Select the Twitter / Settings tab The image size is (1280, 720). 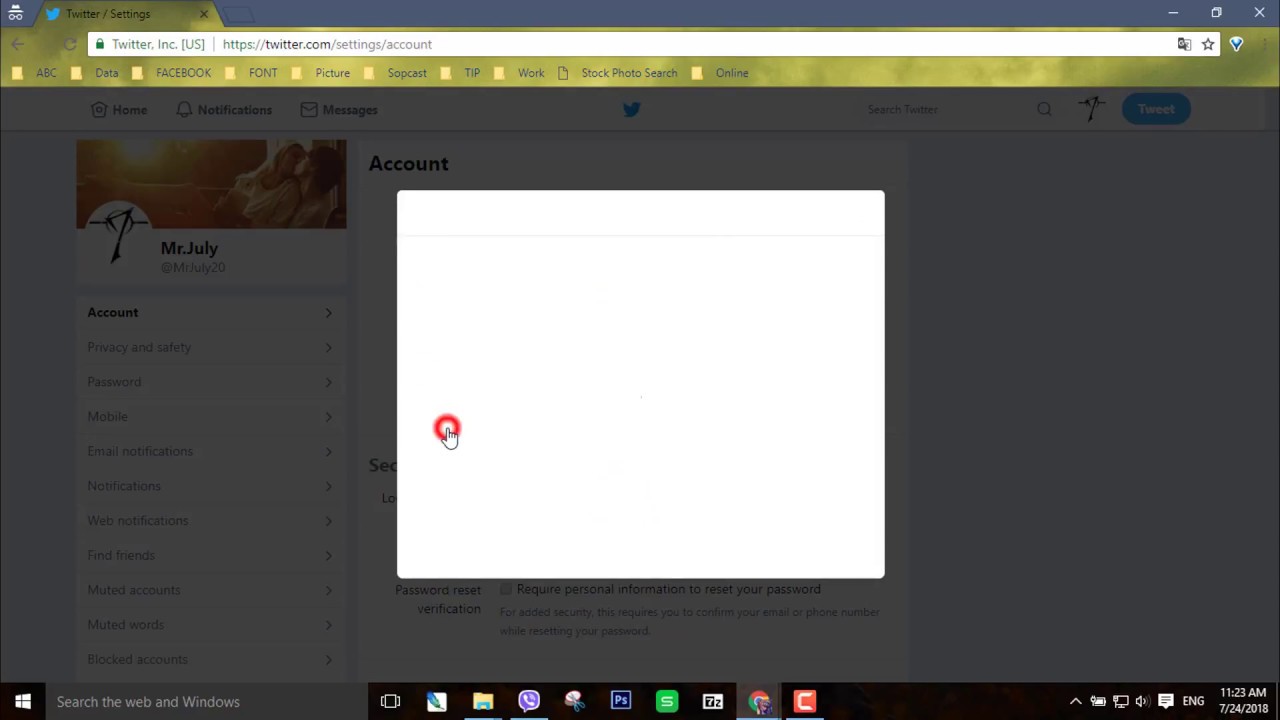tap(128, 14)
